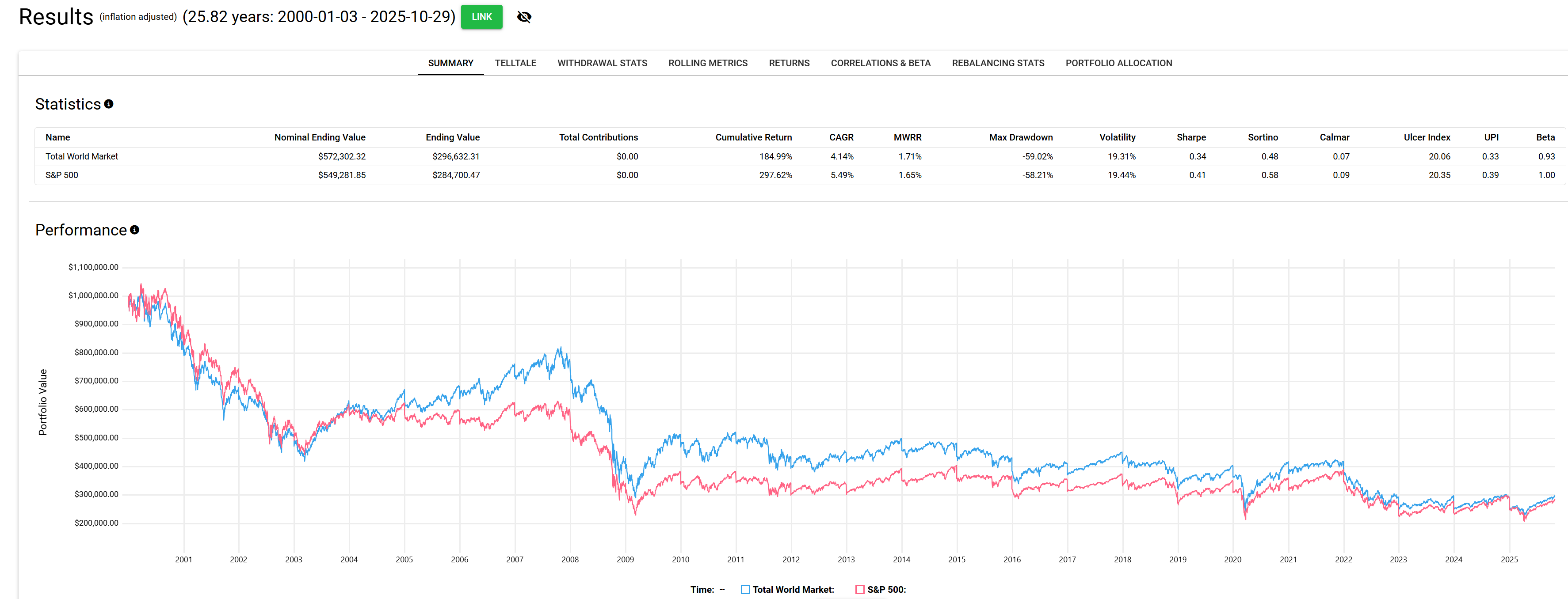Go to ROLLING METRICS tab
The width and height of the screenshot is (1568, 599).
tap(707, 63)
